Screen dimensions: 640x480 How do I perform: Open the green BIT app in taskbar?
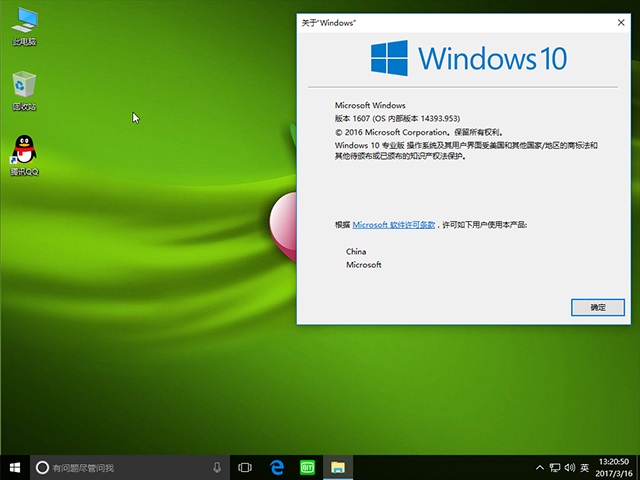[308, 467]
